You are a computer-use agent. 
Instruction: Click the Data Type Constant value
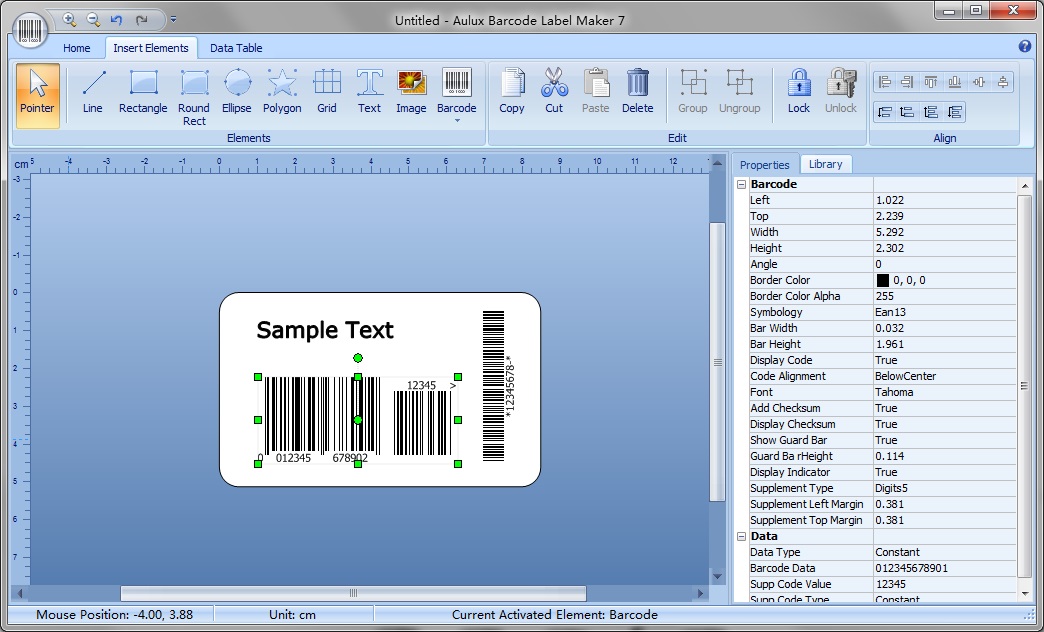(x=945, y=552)
